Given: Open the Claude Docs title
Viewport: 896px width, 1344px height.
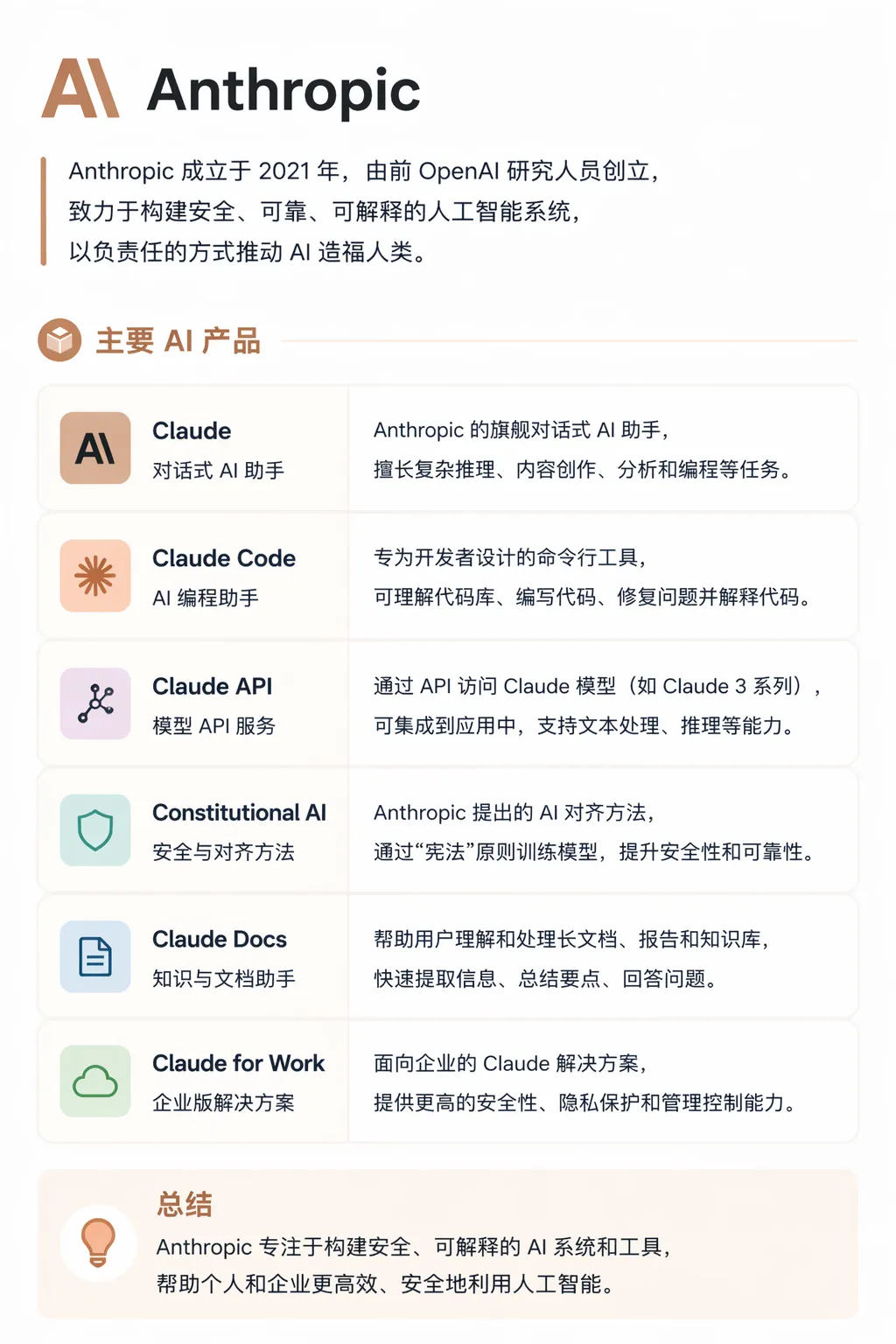Looking at the screenshot, I should pos(219,939).
